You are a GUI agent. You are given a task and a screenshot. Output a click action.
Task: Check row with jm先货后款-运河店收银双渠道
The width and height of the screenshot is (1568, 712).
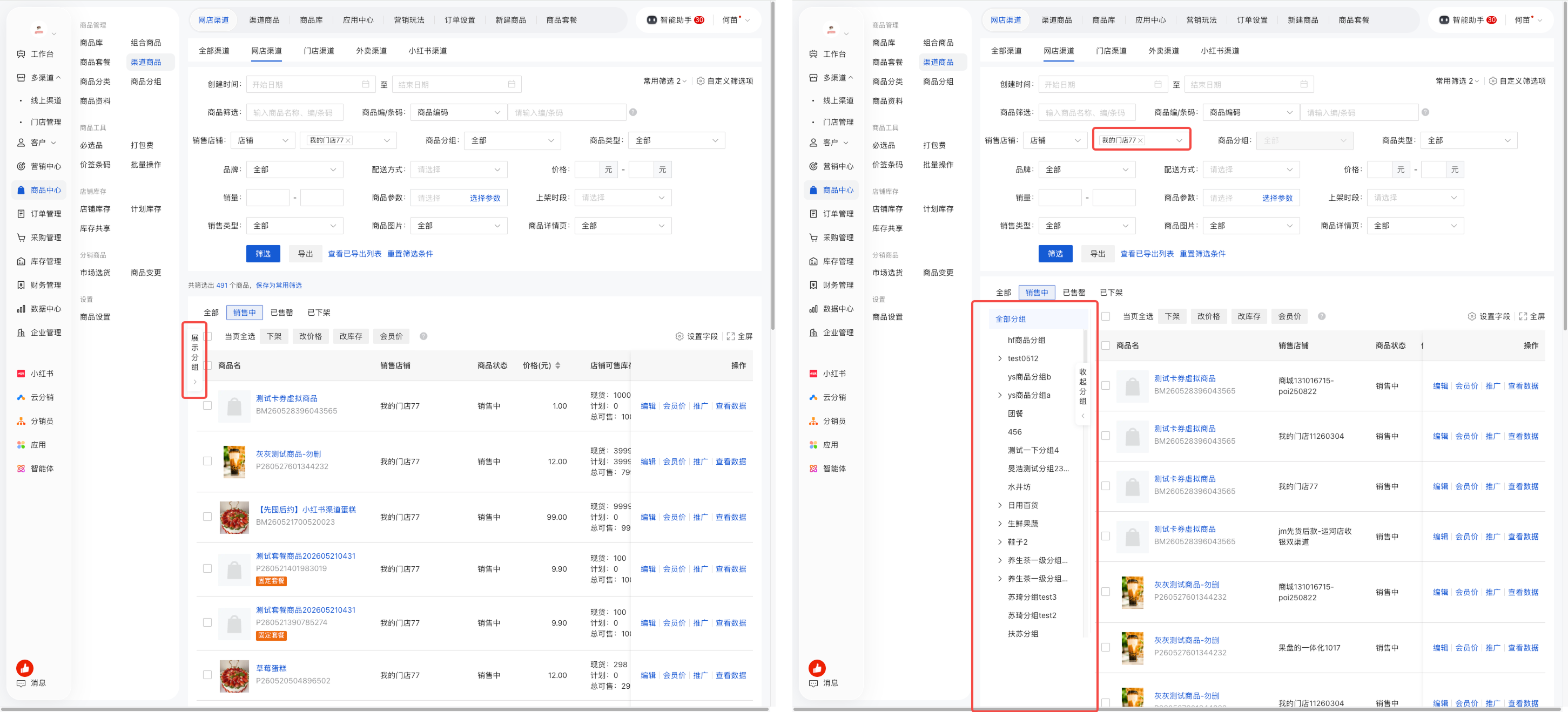click(x=1106, y=536)
